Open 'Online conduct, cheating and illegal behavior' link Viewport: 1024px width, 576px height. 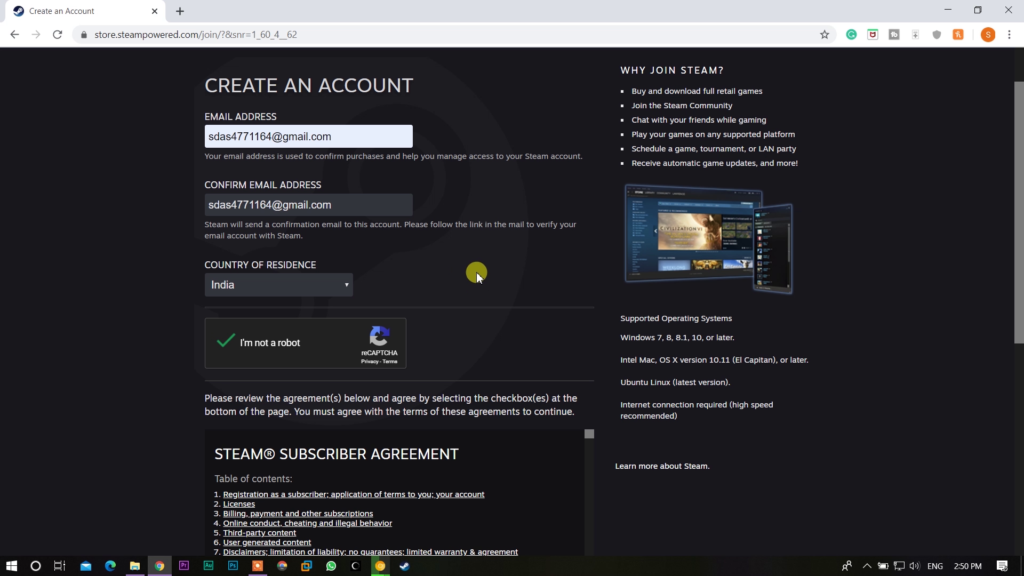pyautogui.click(x=307, y=523)
